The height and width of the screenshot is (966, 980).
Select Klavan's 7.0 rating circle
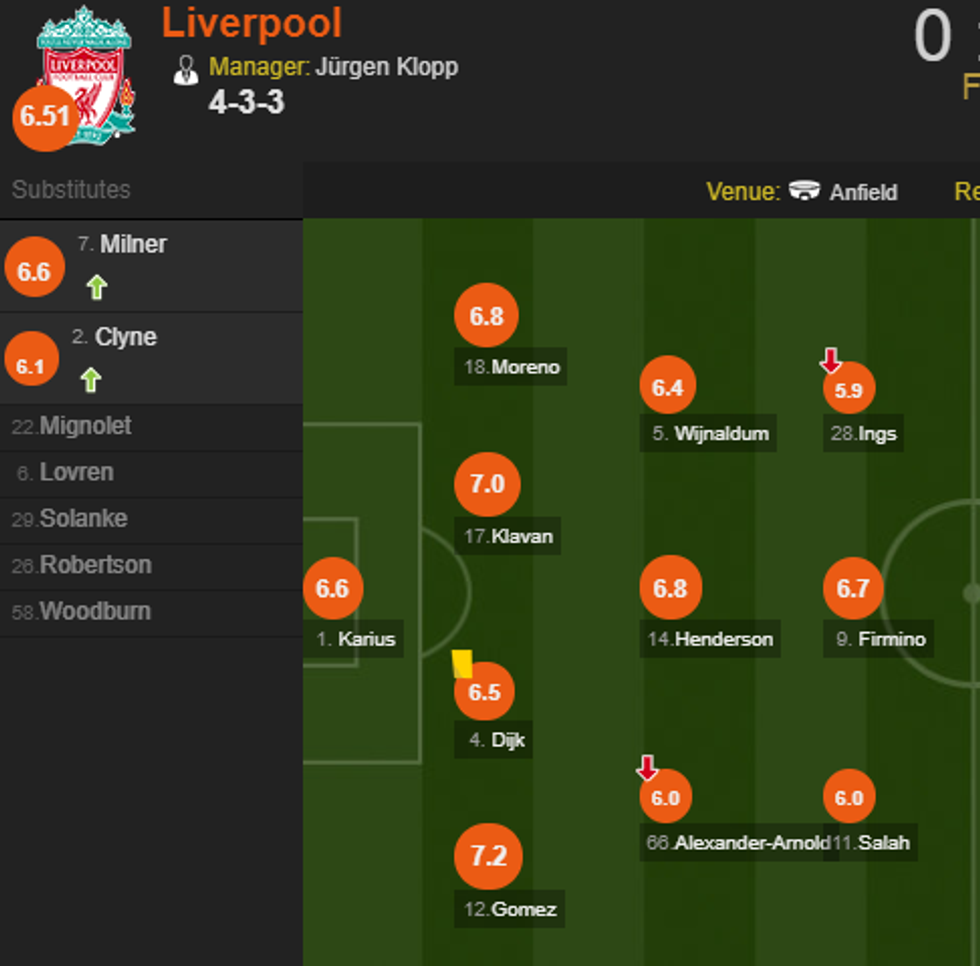click(x=487, y=484)
